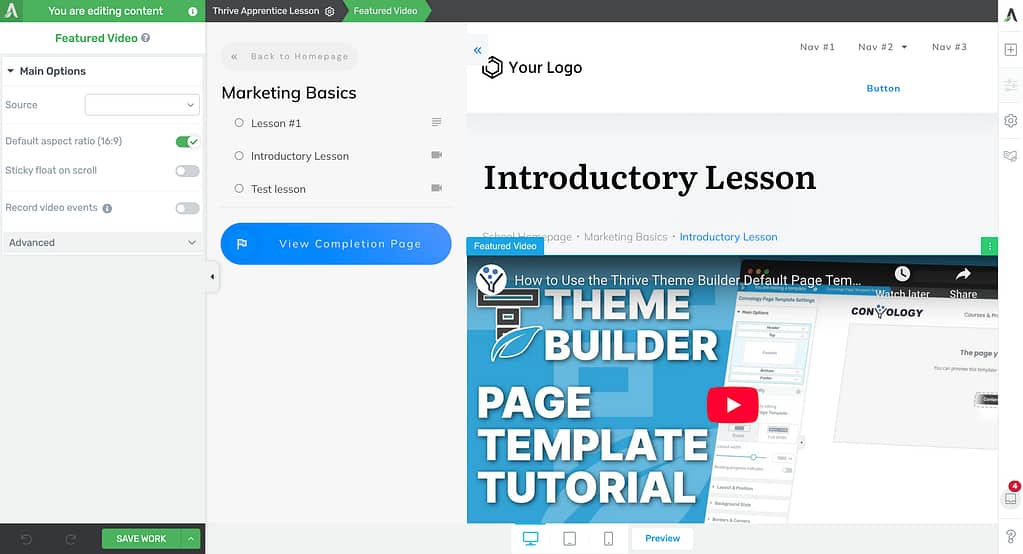Click View Completion Page button
1023x554 pixels.
[x=336, y=244]
